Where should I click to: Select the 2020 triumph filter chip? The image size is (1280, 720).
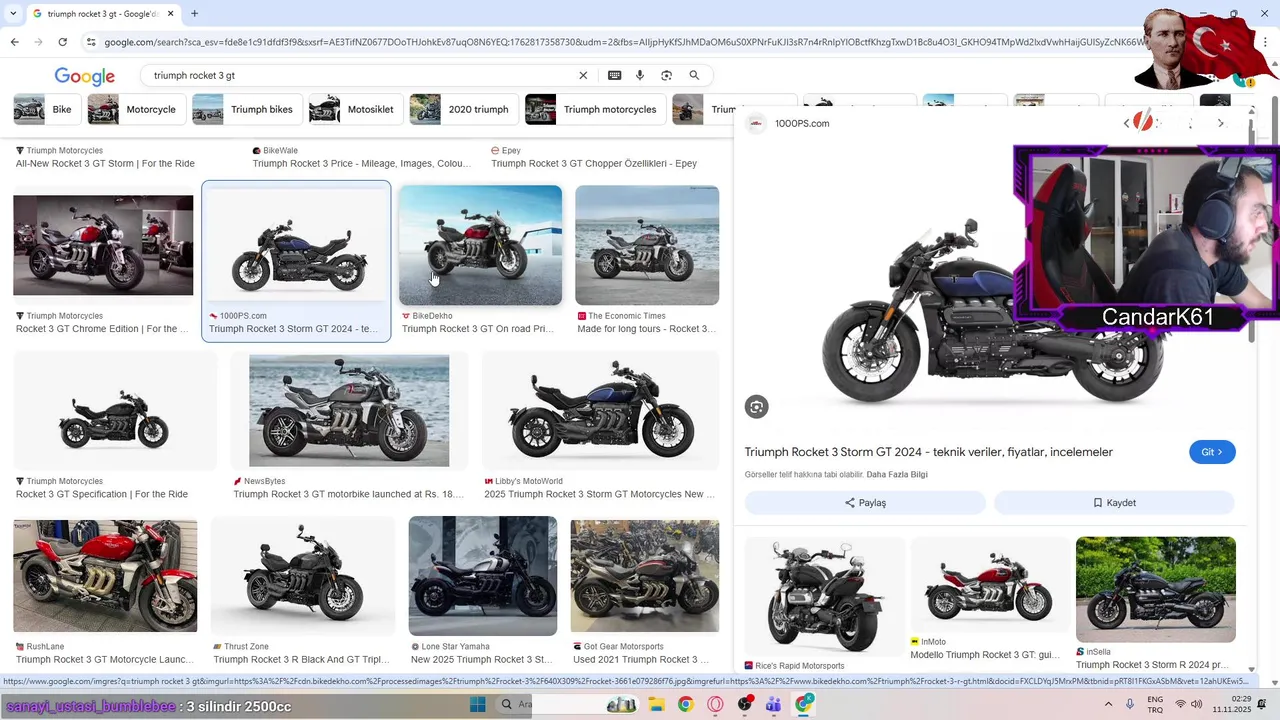pyautogui.click(x=462, y=109)
